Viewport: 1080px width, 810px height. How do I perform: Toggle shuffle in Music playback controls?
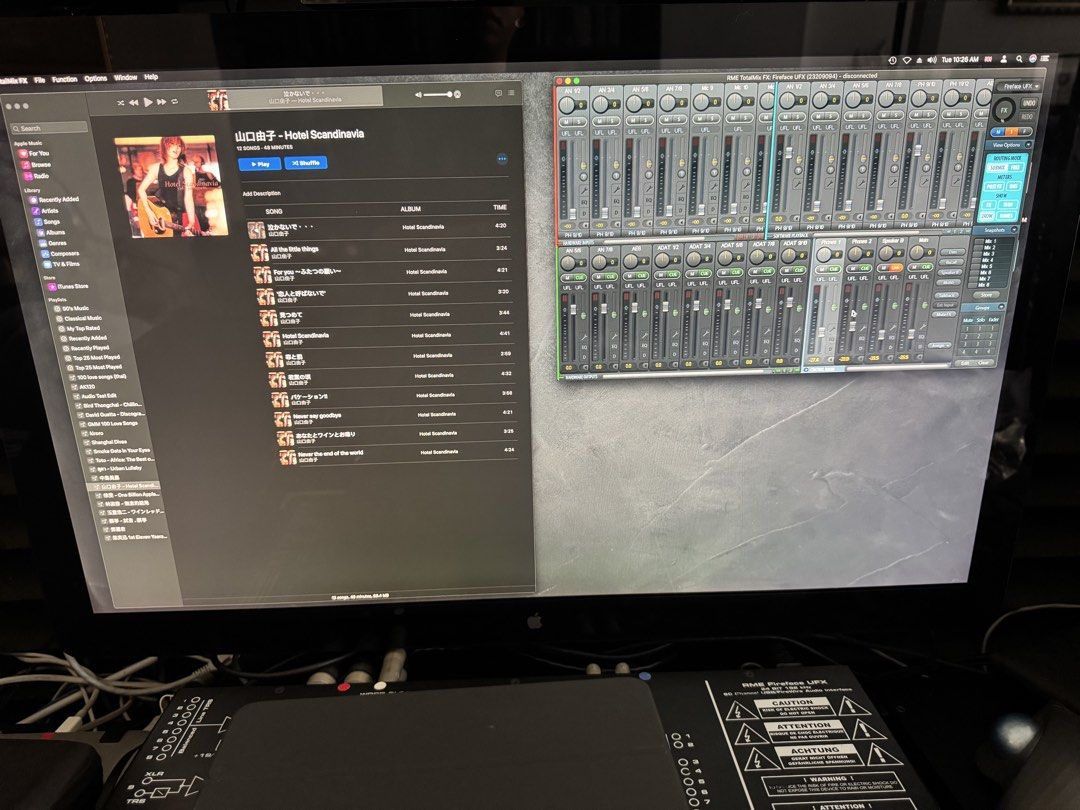click(121, 103)
